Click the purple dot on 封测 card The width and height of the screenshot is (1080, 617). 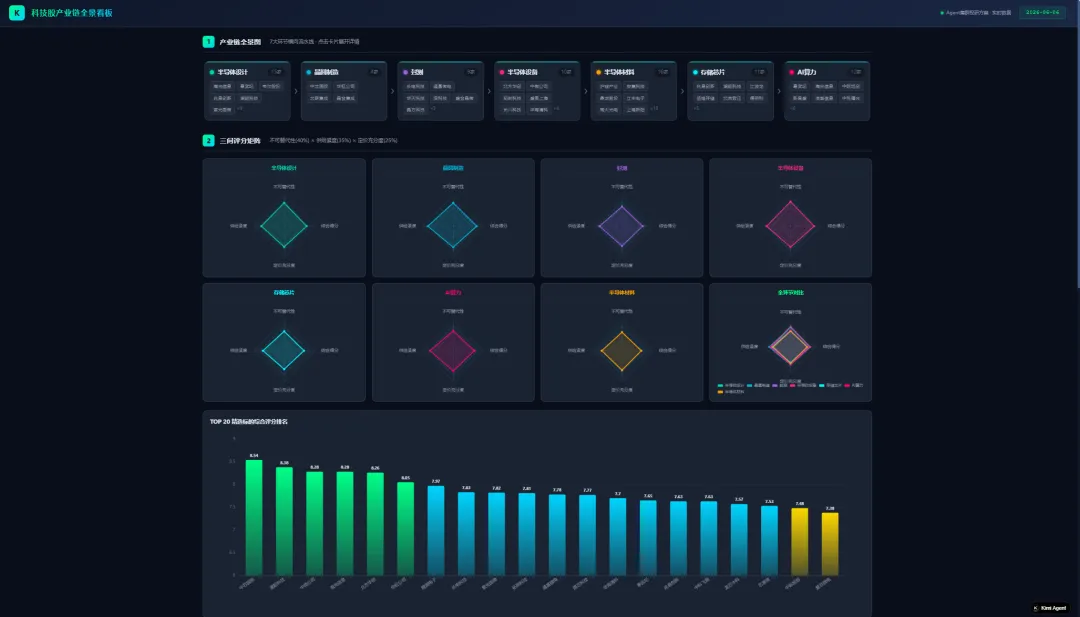(x=405, y=72)
